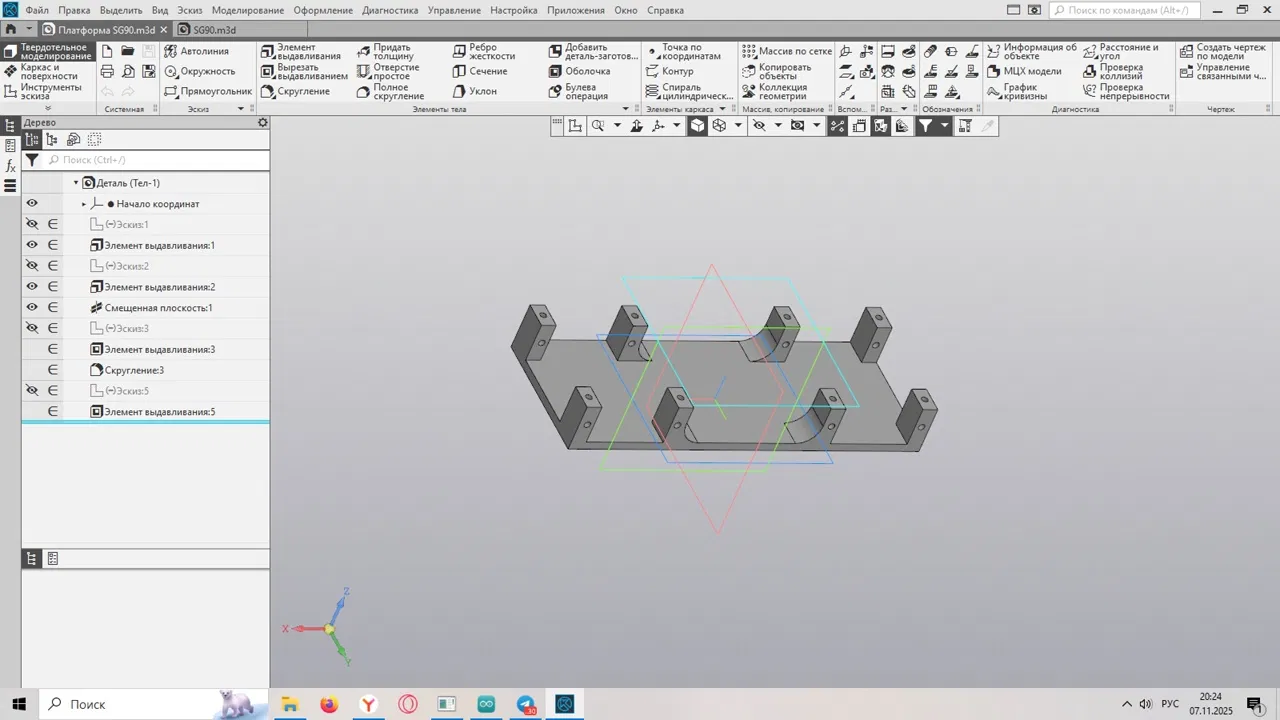Toggle shaded display mode in view toolbar

pos(697,126)
